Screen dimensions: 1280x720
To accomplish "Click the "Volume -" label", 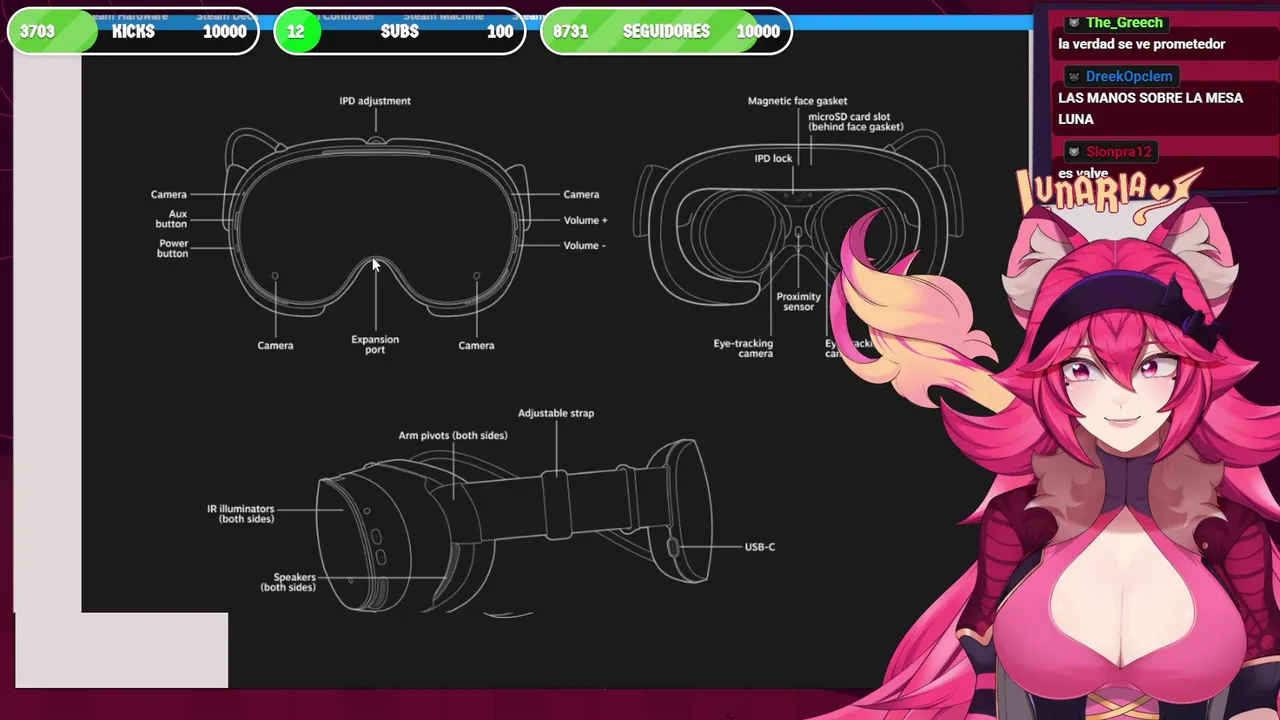I will 584,245.
